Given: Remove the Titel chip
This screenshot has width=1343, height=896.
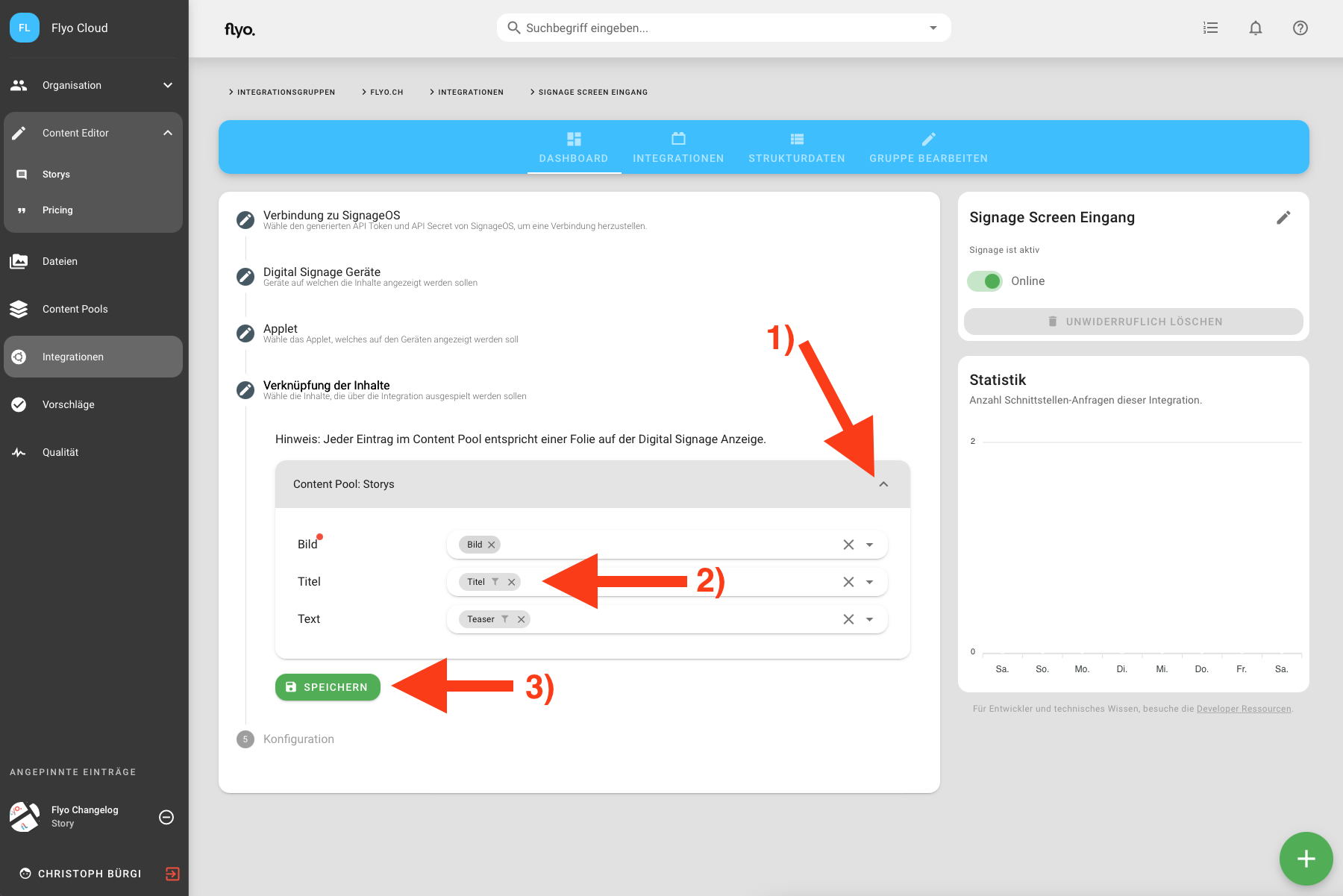Looking at the screenshot, I should pyautogui.click(x=512, y=582).
